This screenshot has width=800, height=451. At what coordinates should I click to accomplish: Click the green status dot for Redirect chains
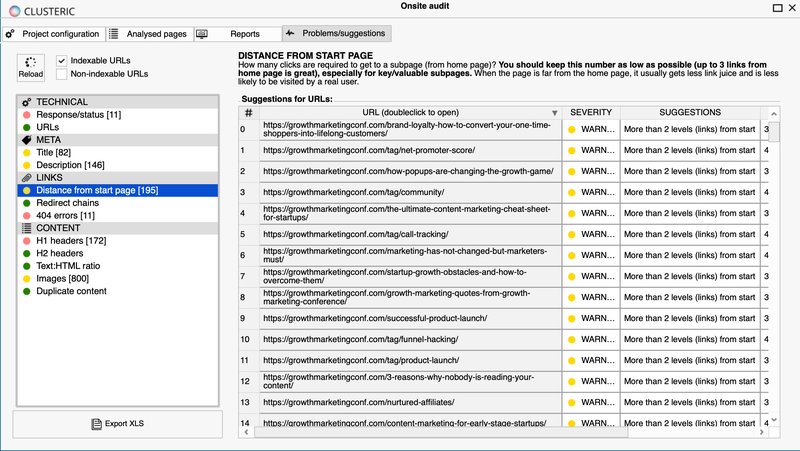(x=27, y=203)
